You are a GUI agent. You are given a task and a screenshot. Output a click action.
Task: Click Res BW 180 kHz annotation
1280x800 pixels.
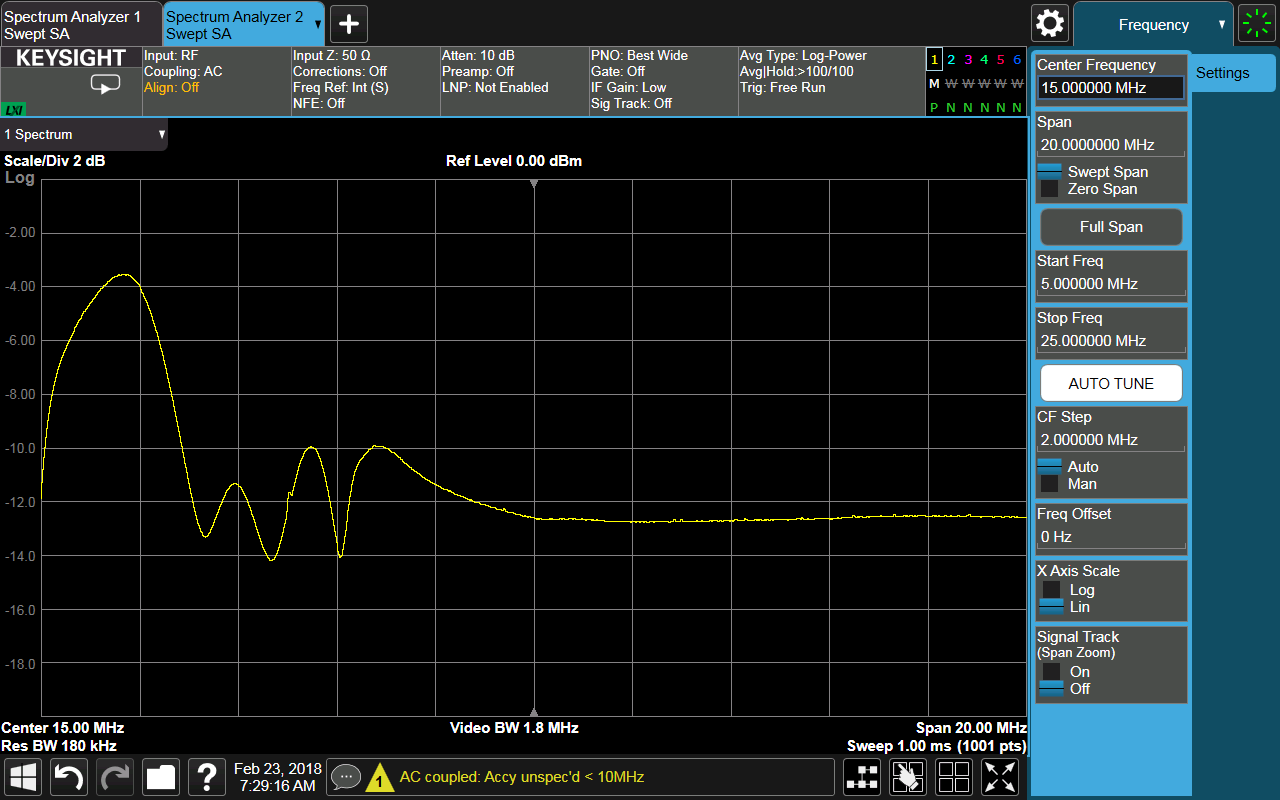[x=59, y=746]
